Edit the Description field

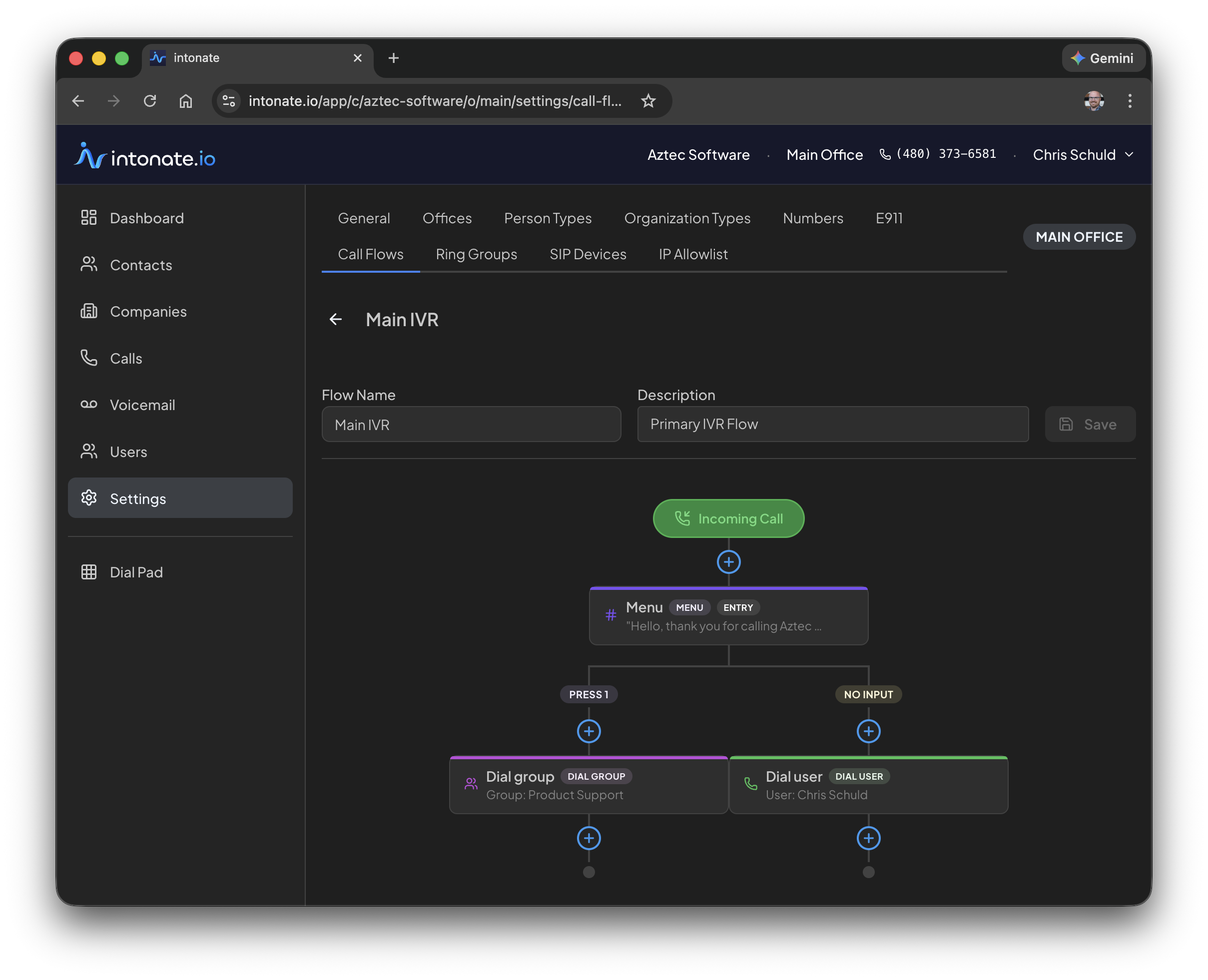pyautogui.click(x=833, y=424)
